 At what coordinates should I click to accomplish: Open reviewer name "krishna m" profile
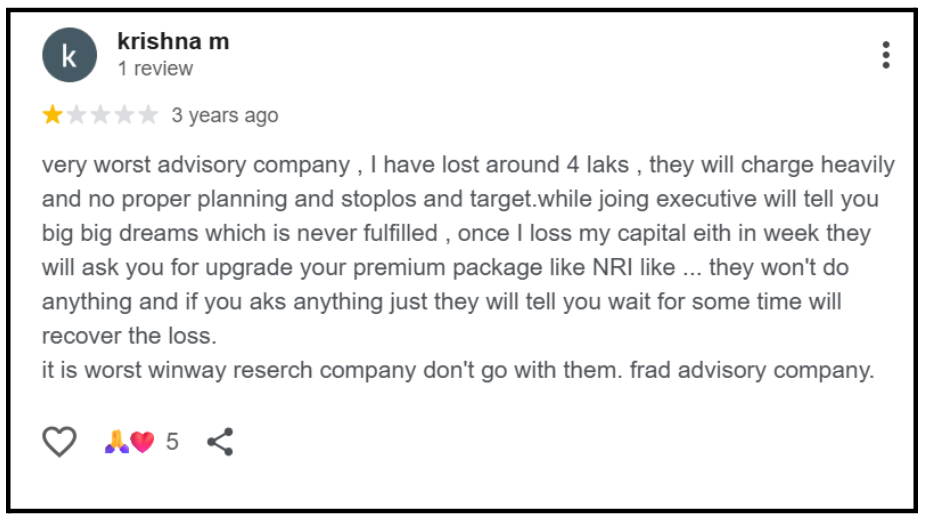tap(173, 42)
